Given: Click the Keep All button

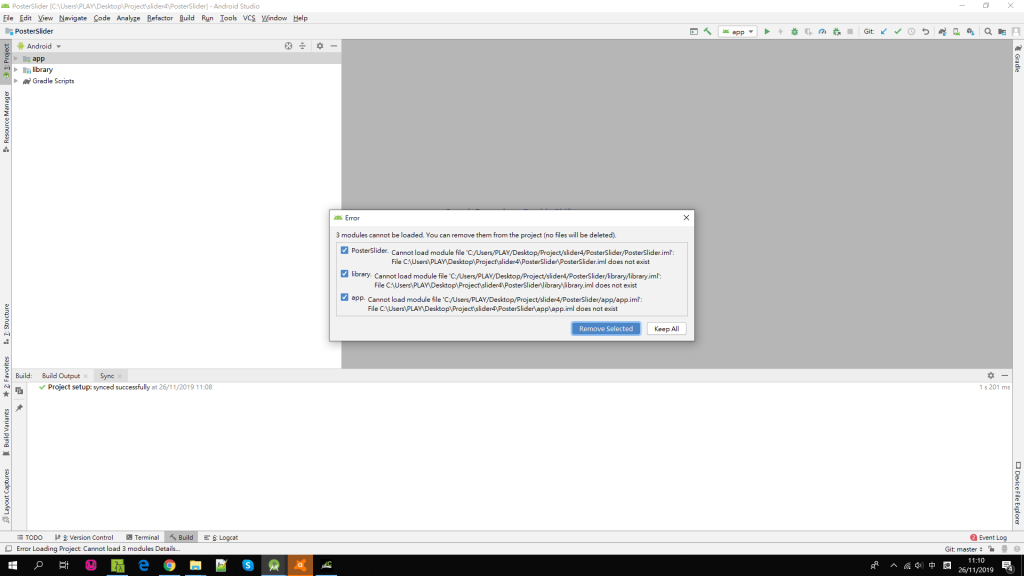Looking at the screenshot, I should click(667, 328).
